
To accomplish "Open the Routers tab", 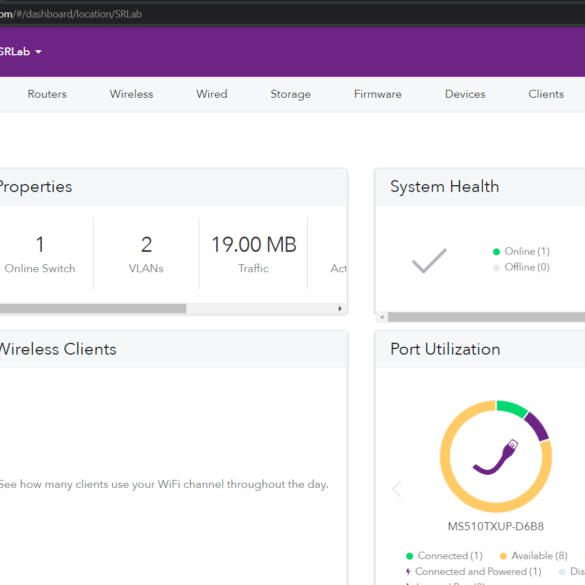I will (x=47, y=94).
